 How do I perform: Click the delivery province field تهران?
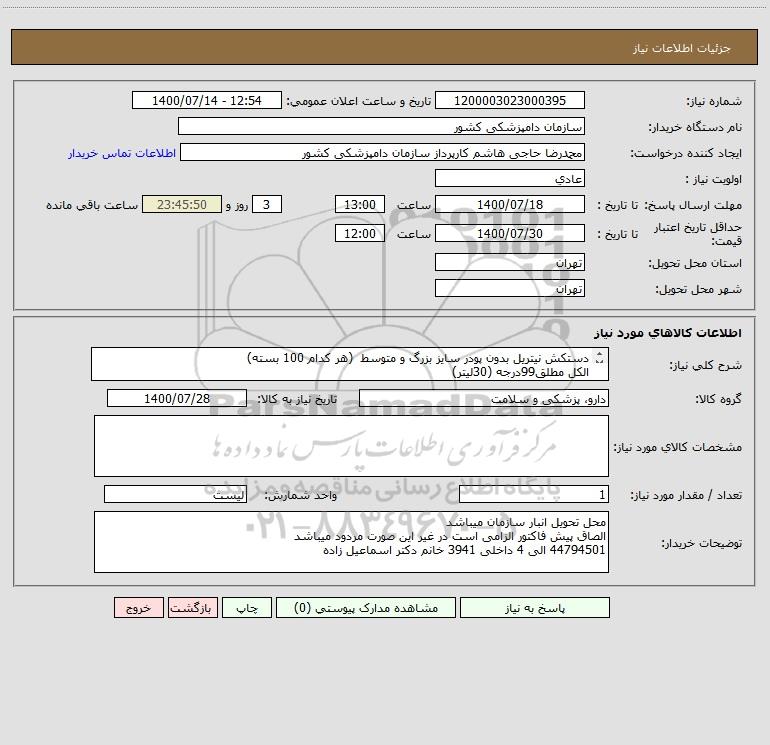coord(510,262)
